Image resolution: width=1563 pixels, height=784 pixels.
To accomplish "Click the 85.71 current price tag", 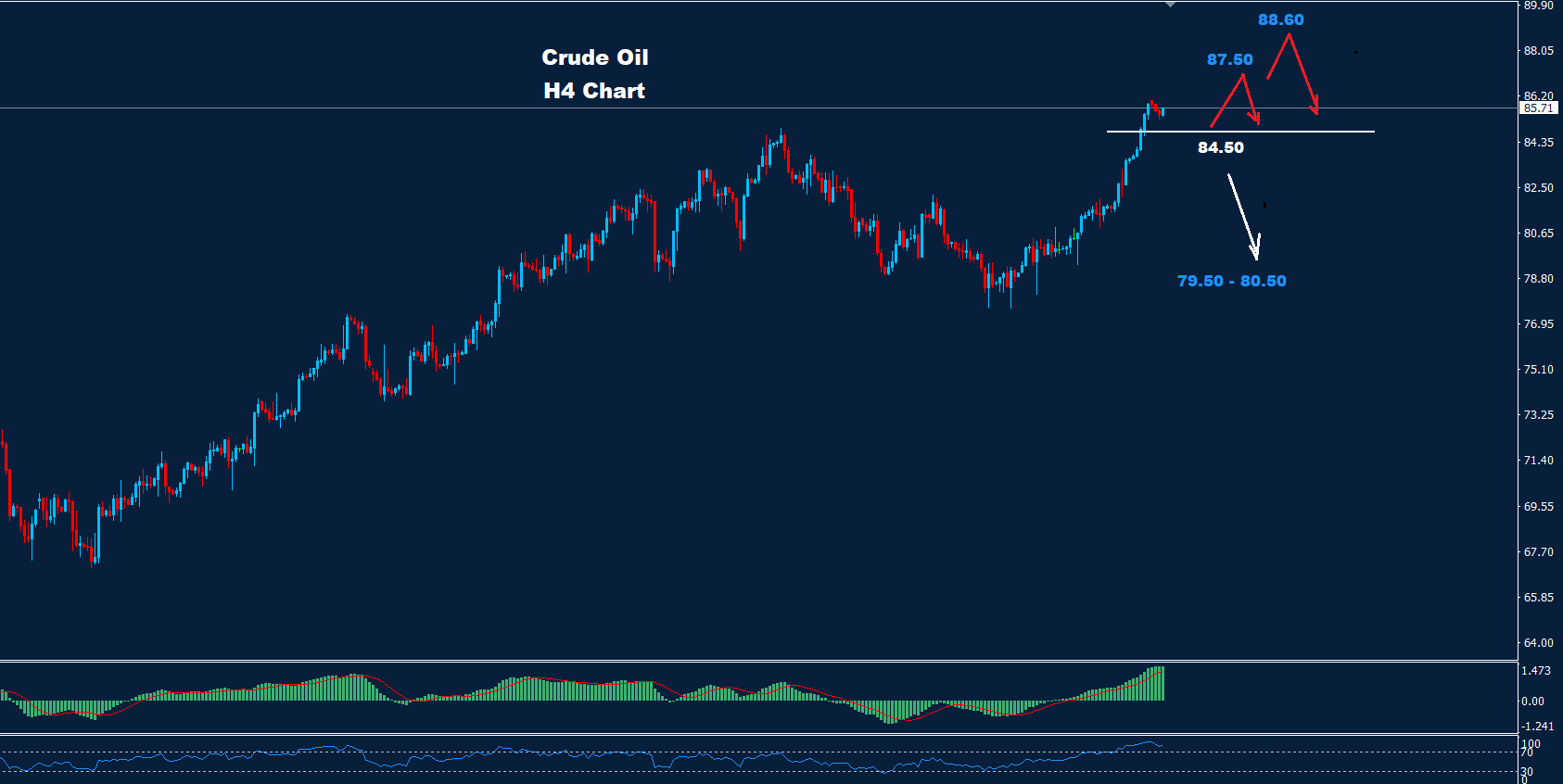I will (1538, 108).
